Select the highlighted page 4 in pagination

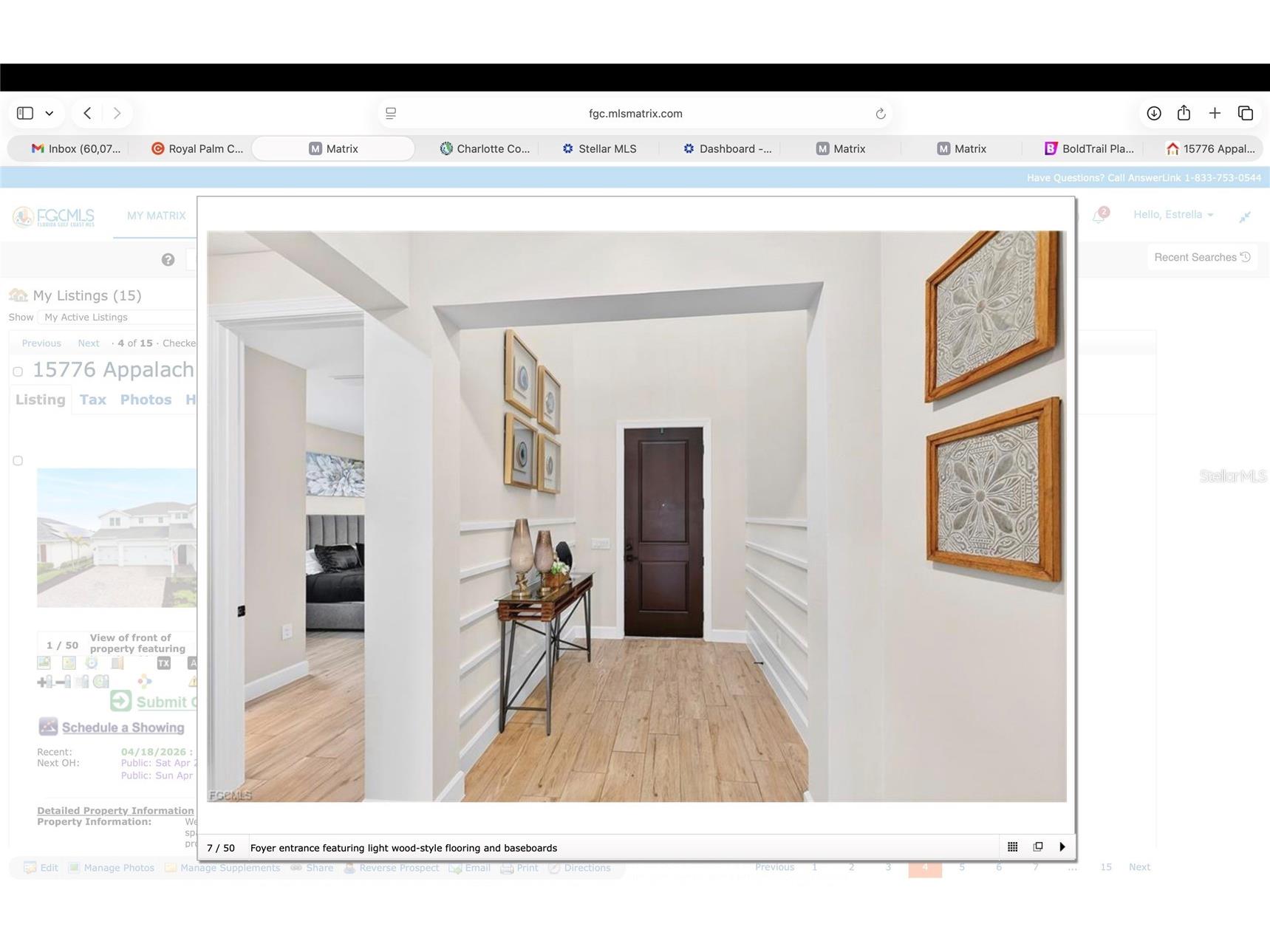925,868
